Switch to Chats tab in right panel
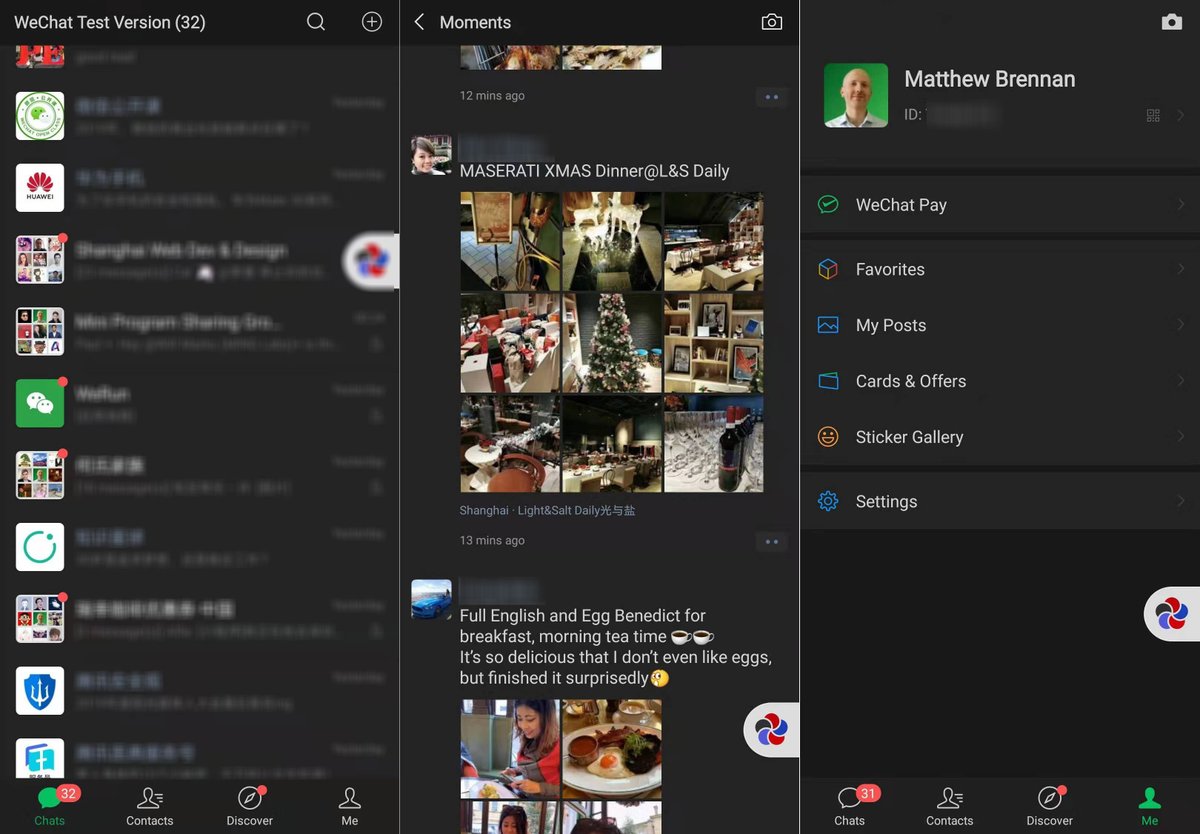The image size is (1200, 834). coord(850,806)
